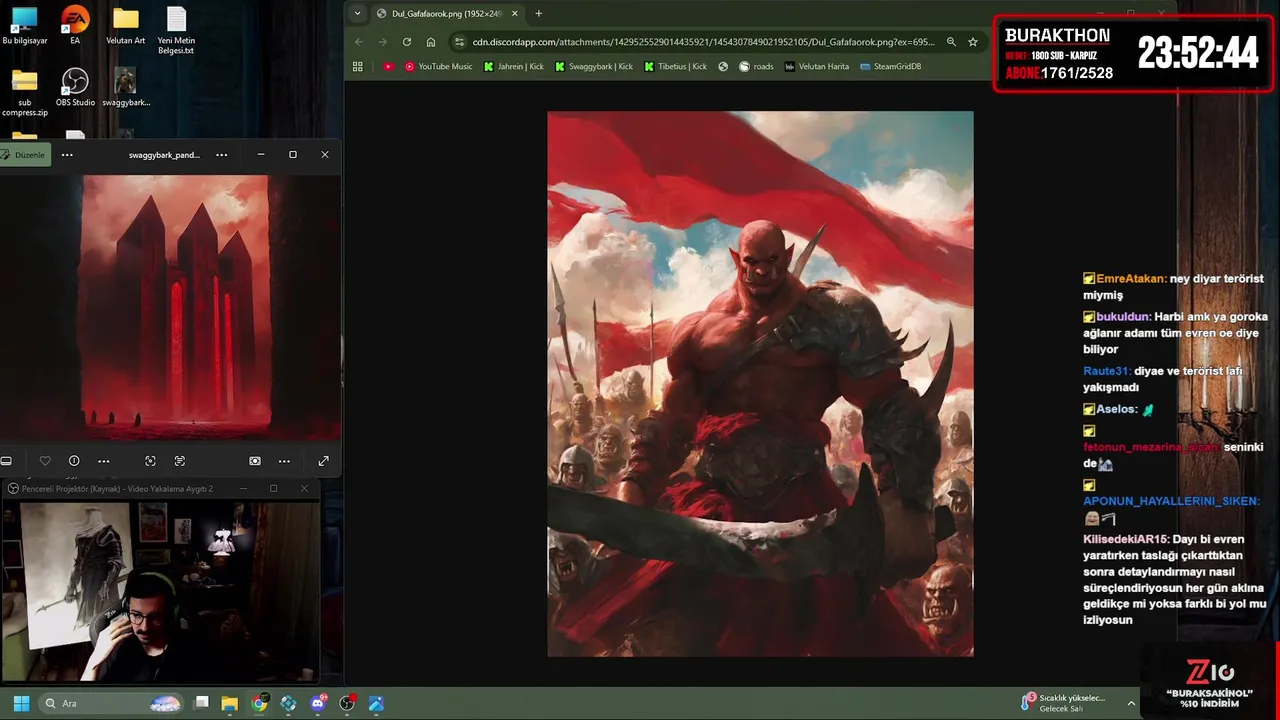Open the three-dot menu after the info icon
Viewport: 1280px width, 720px height.
pyautogui.click(x=103, y=461)
